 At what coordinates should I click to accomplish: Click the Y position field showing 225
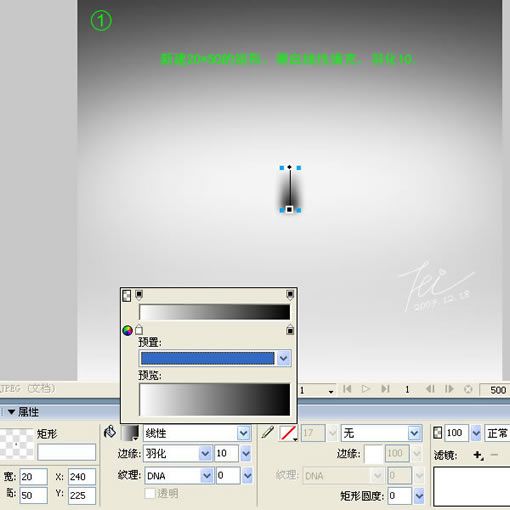tap(82, 496)
